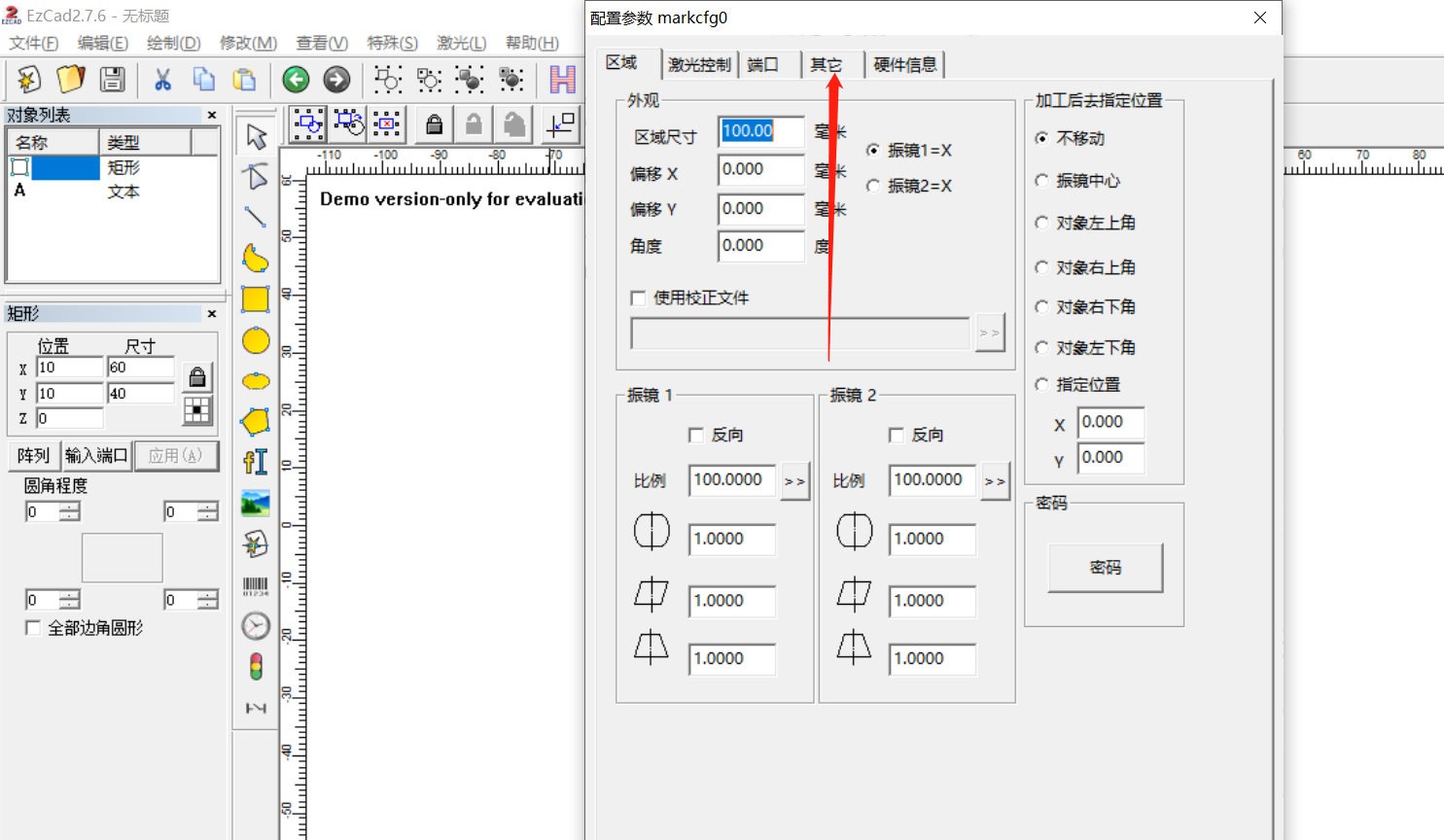
Task: Select 文本 row in object list
Action: pos(113,192)
